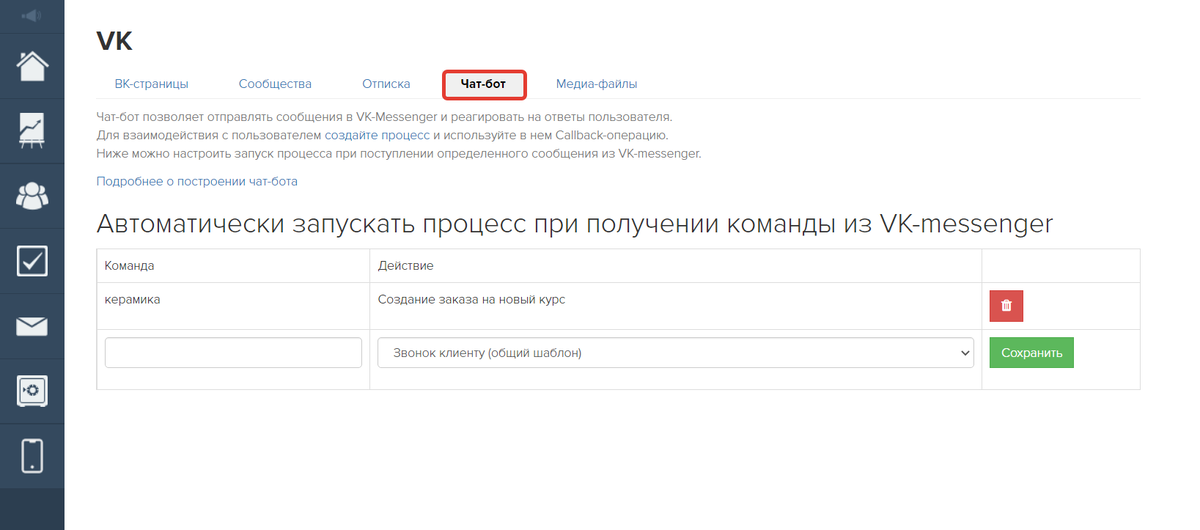The image size is (1200, 530).
Task: Click the speaker notification icon in sidebar
Action: click(x=32, y=16)
